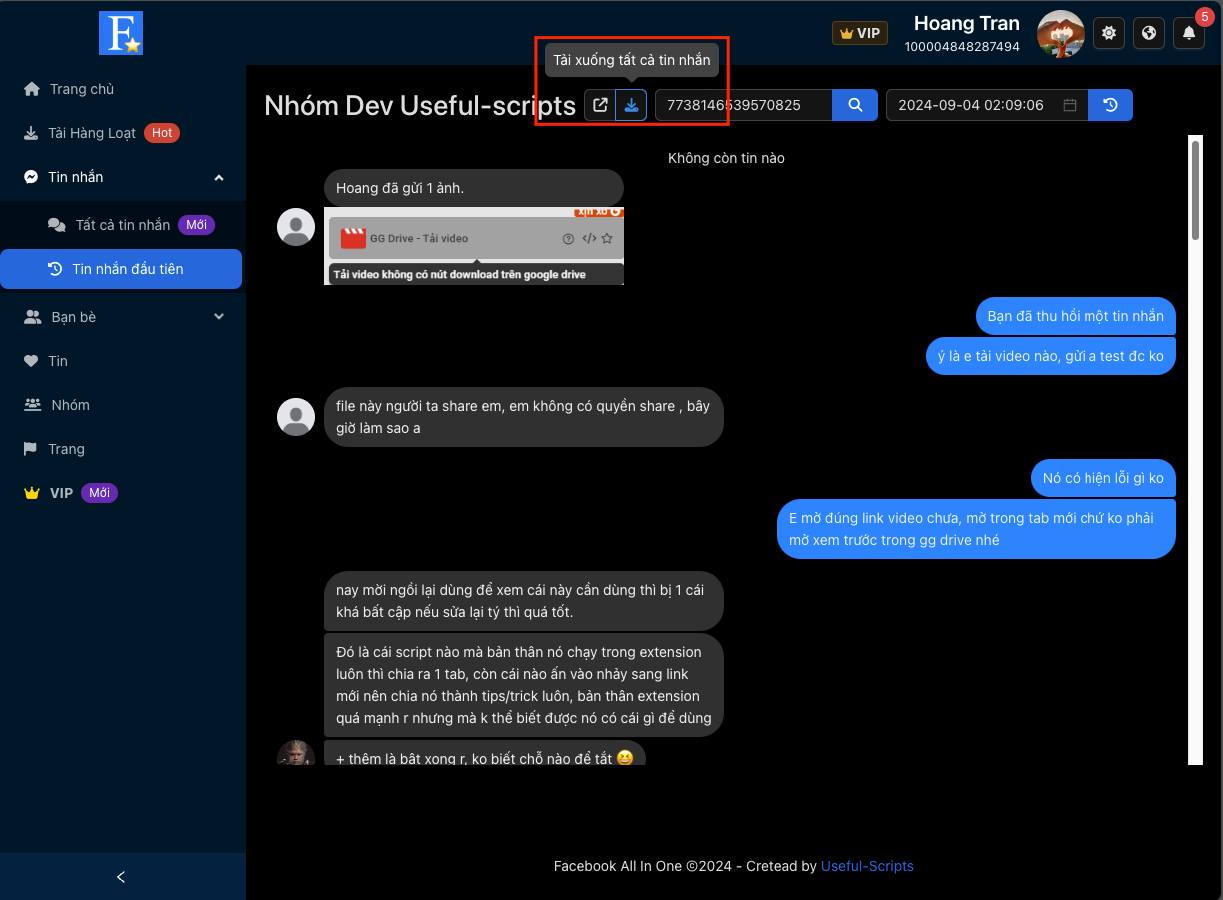
Task: Click the VIP crown badge in header
Action: 860,33
